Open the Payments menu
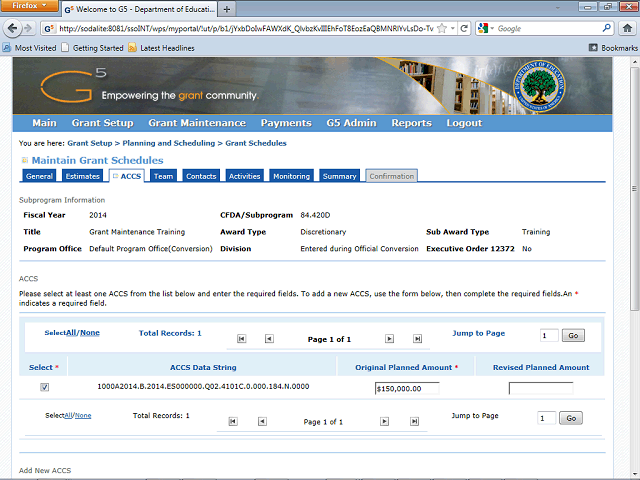The image size is (640, 480). point(286,123)
